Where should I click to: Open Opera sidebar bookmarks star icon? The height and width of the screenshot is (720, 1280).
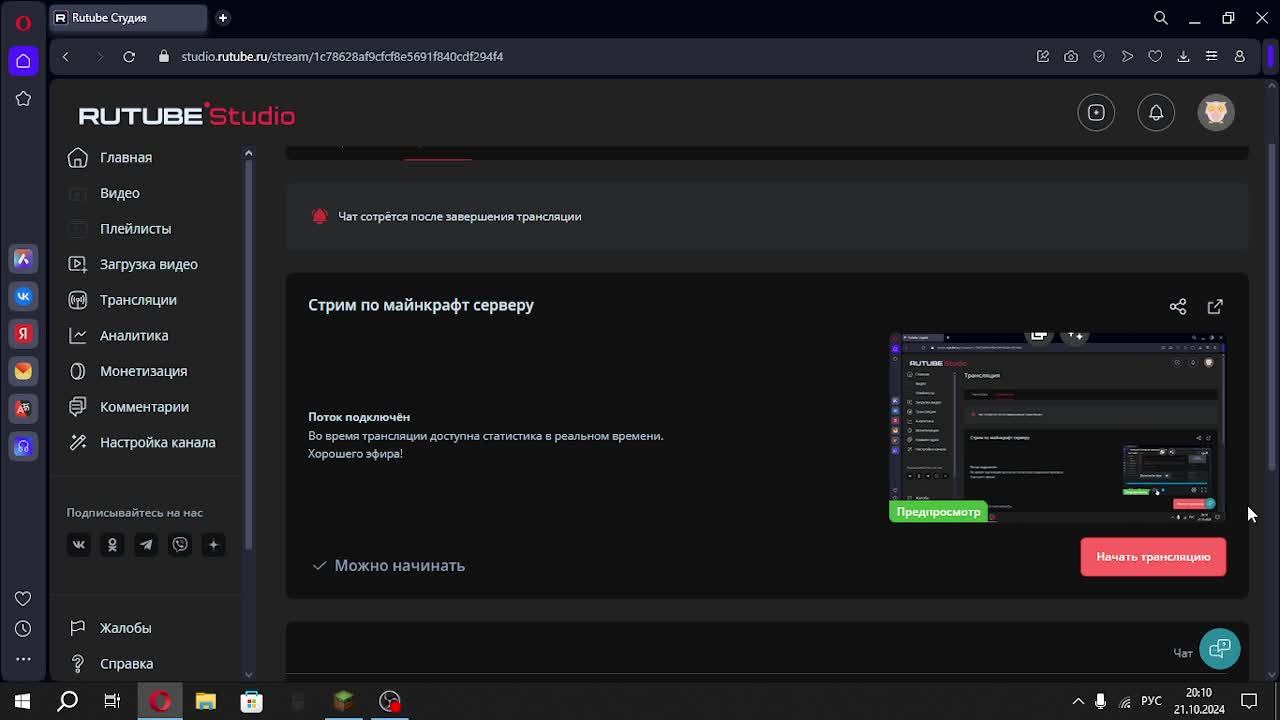23,99
